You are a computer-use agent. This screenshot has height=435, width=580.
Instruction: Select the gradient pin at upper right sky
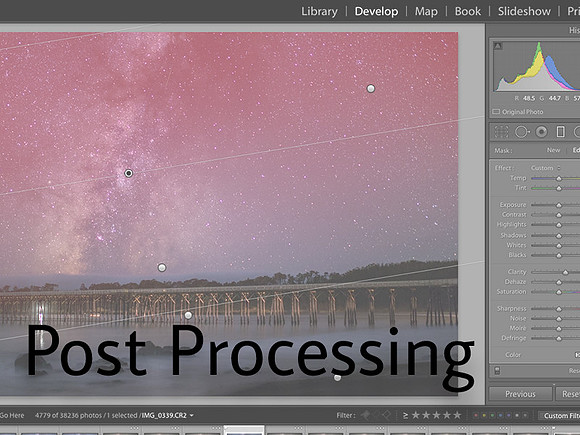371,88
